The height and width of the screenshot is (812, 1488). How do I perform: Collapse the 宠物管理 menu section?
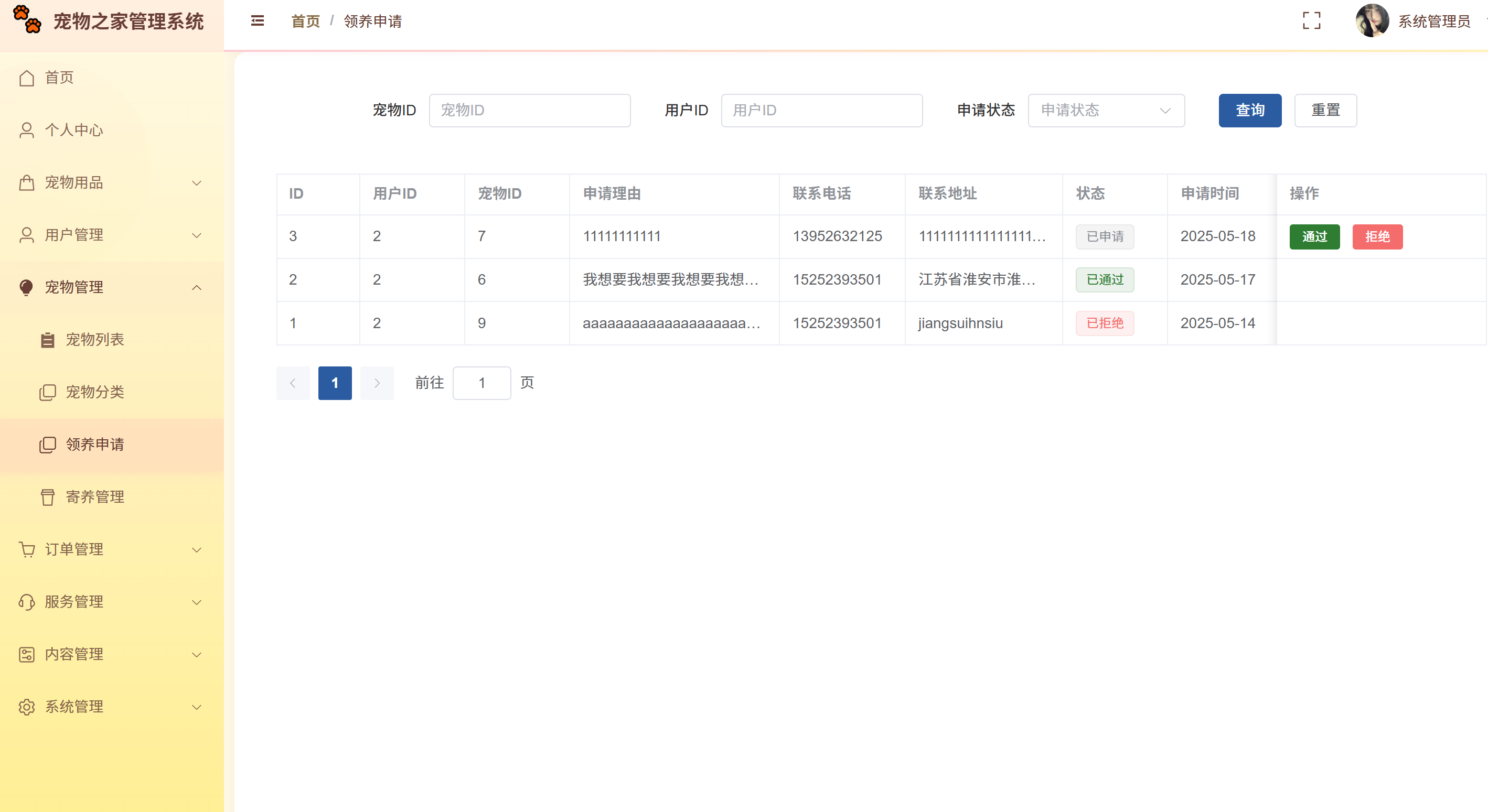pos(74,287)
